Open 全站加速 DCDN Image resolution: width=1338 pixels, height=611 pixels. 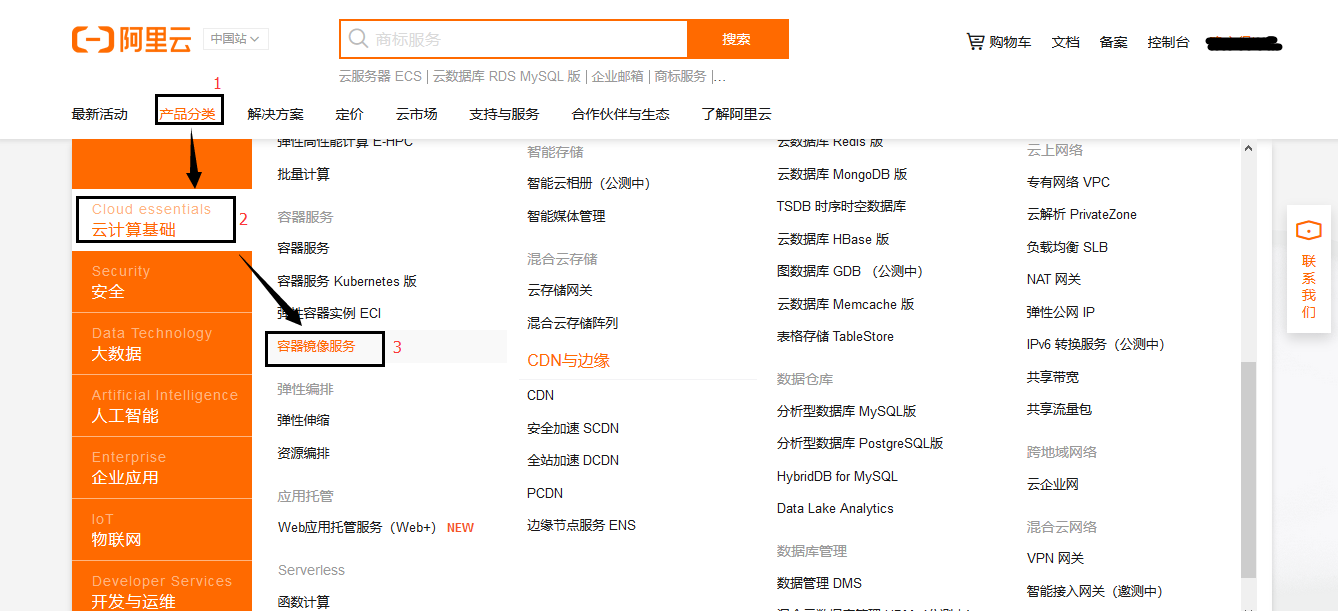tap(573, 460)
